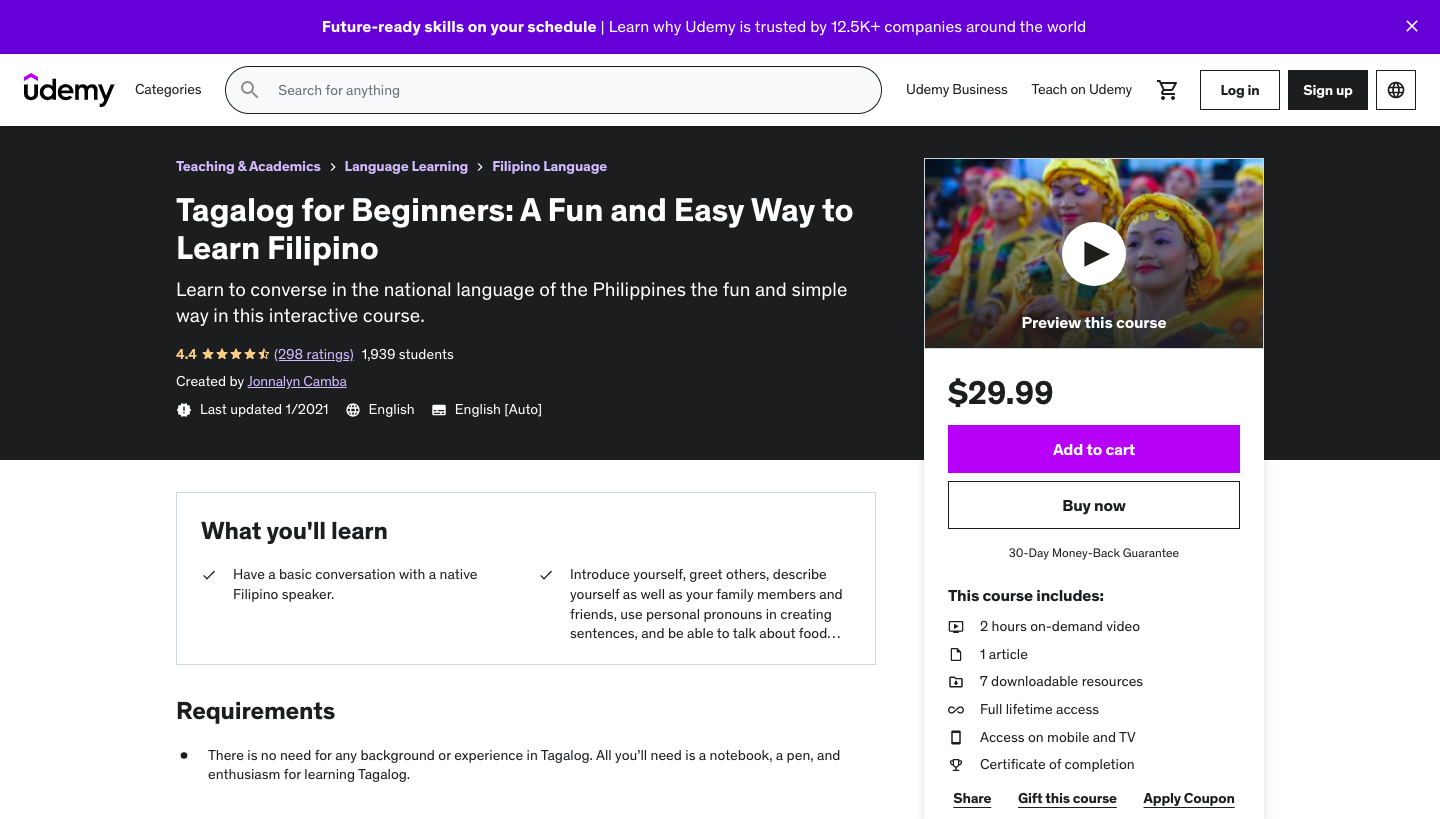Click the Sign up button
Image resolution: width=1440 pixels, height=819 pixels.
point(1327,90)
